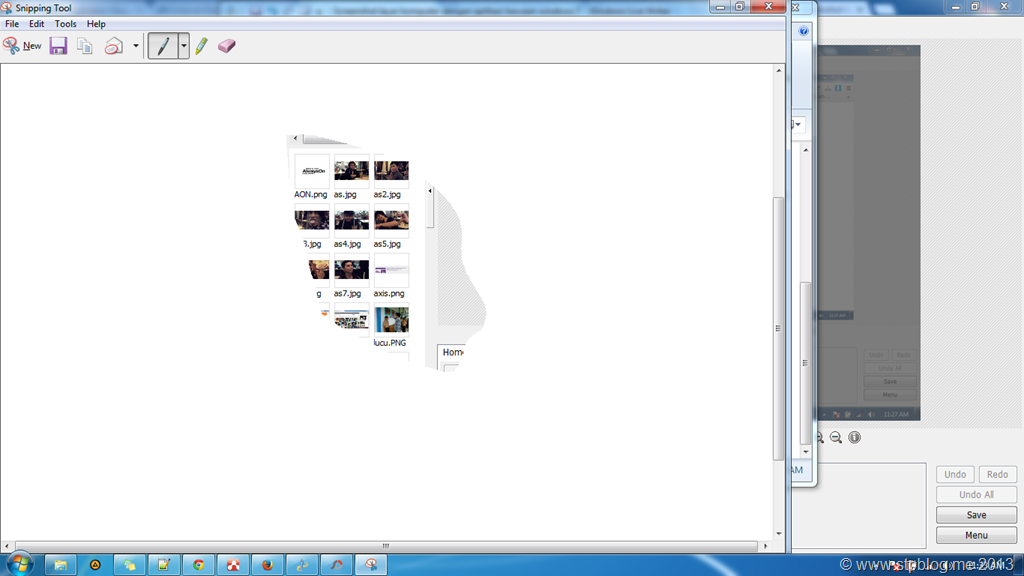Open the Windows Start menu
Image resolution: width=1024 pixels, height=576 pixels.
point(20,565)
